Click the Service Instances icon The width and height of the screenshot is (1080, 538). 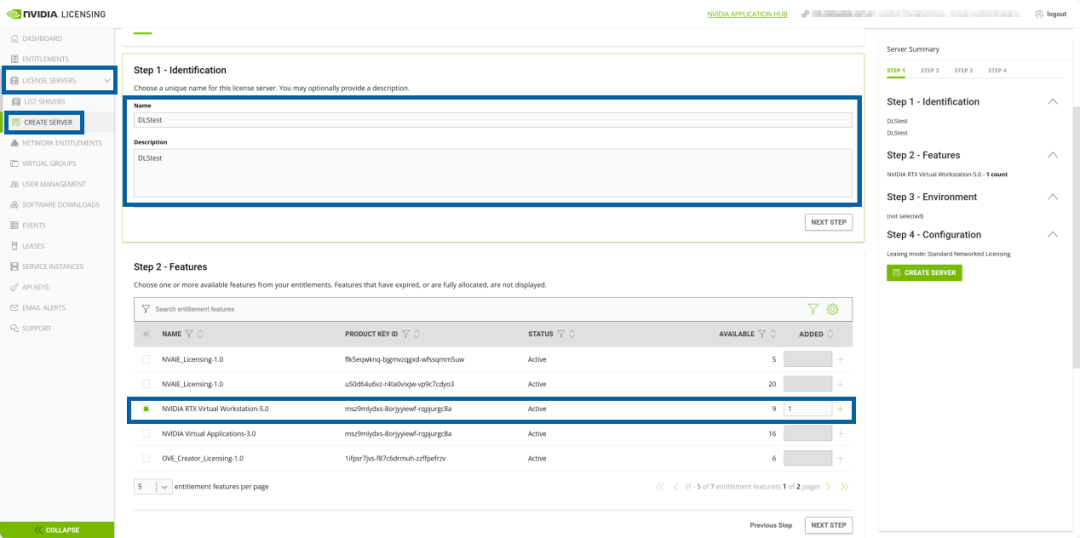[14, 267]
